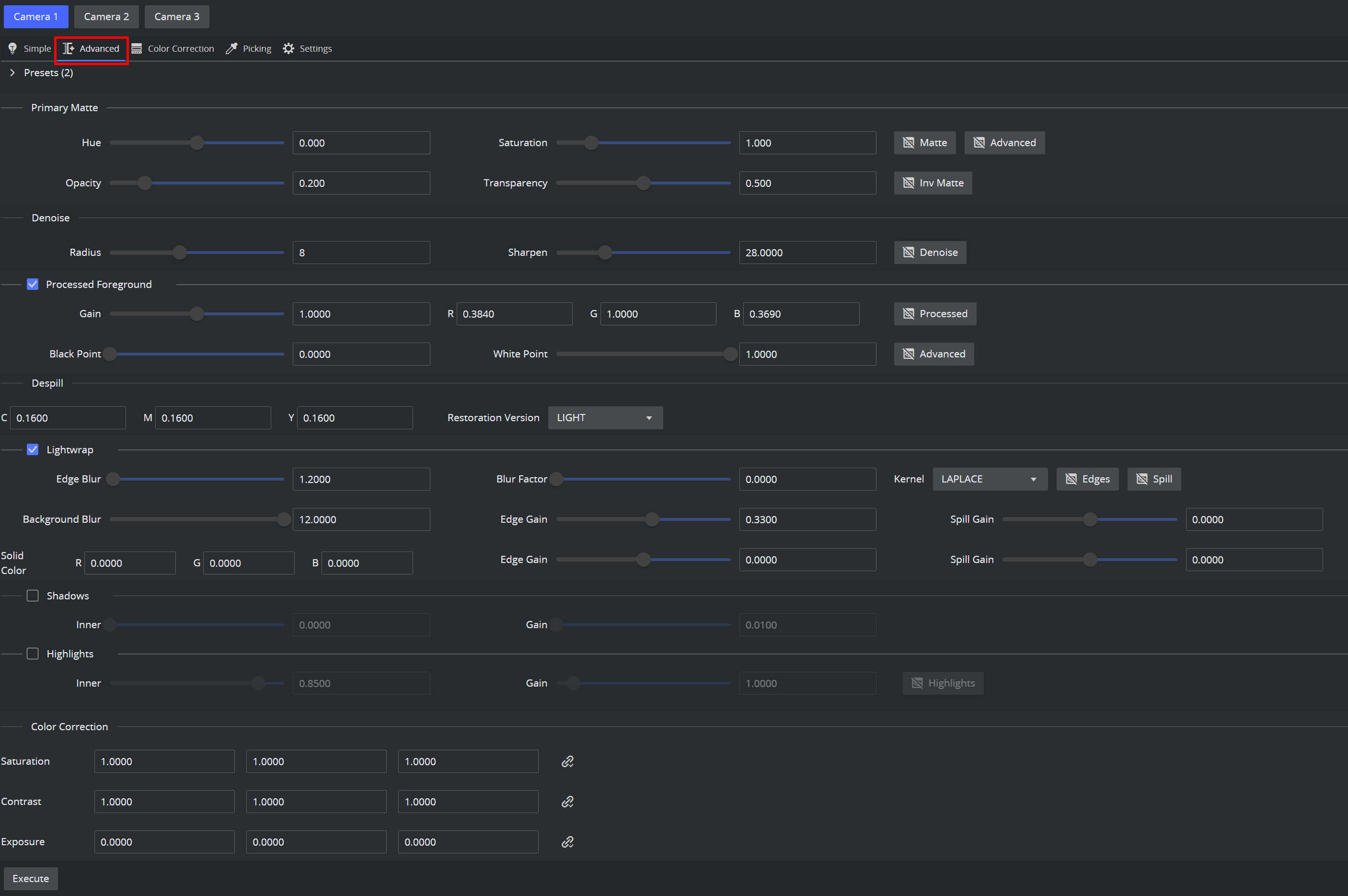Click the Opacity slider handle

tap(145, 183)
